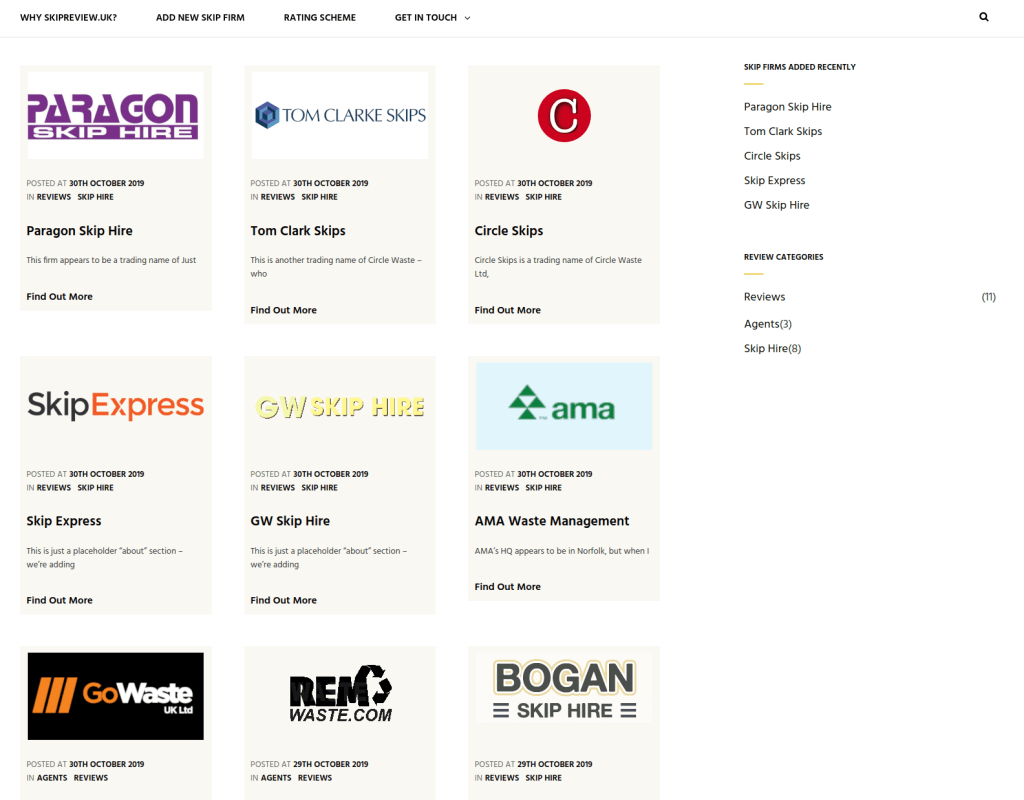Open the search magnifier icon
This screenshot has height=800, width=1024.
pyautogui.click(x=984, y=17)
